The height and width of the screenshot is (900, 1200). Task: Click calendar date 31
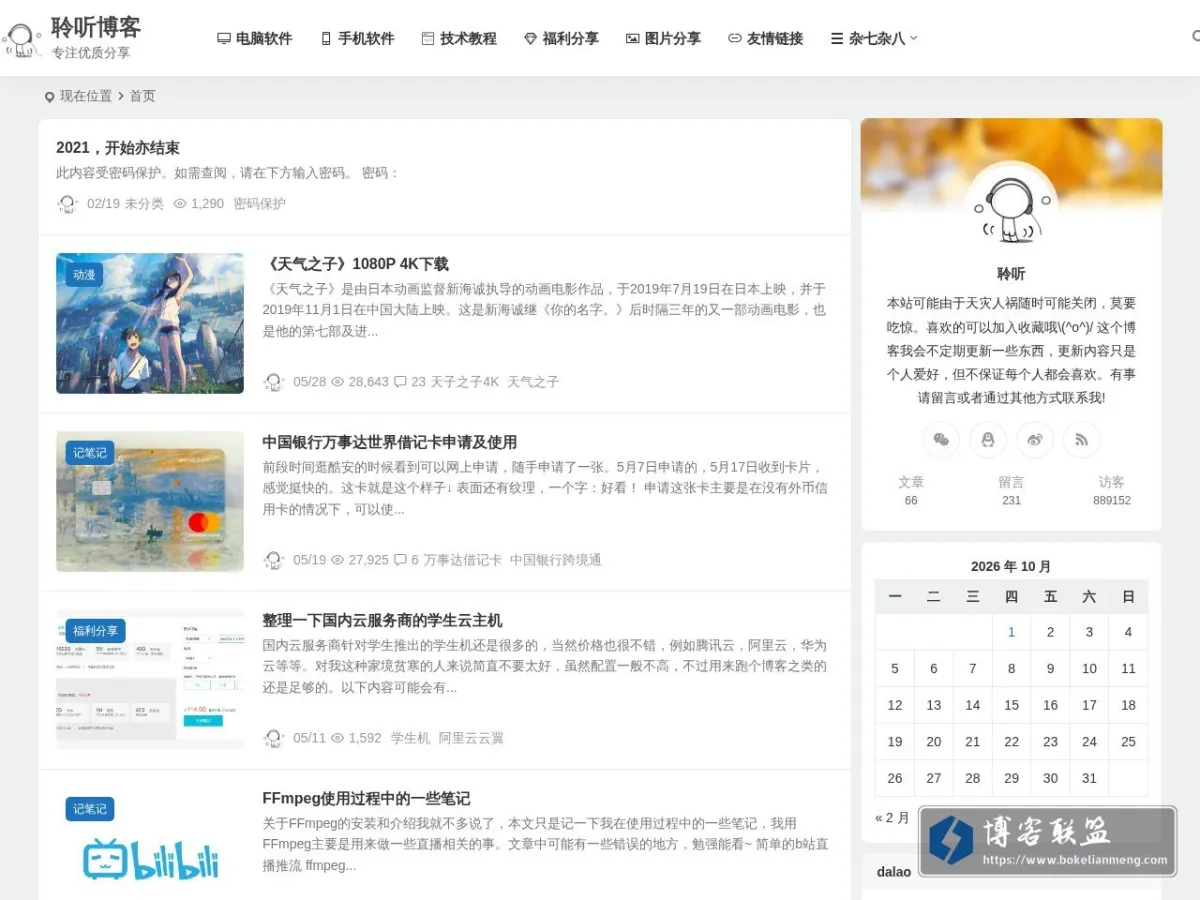(1089, 778)
